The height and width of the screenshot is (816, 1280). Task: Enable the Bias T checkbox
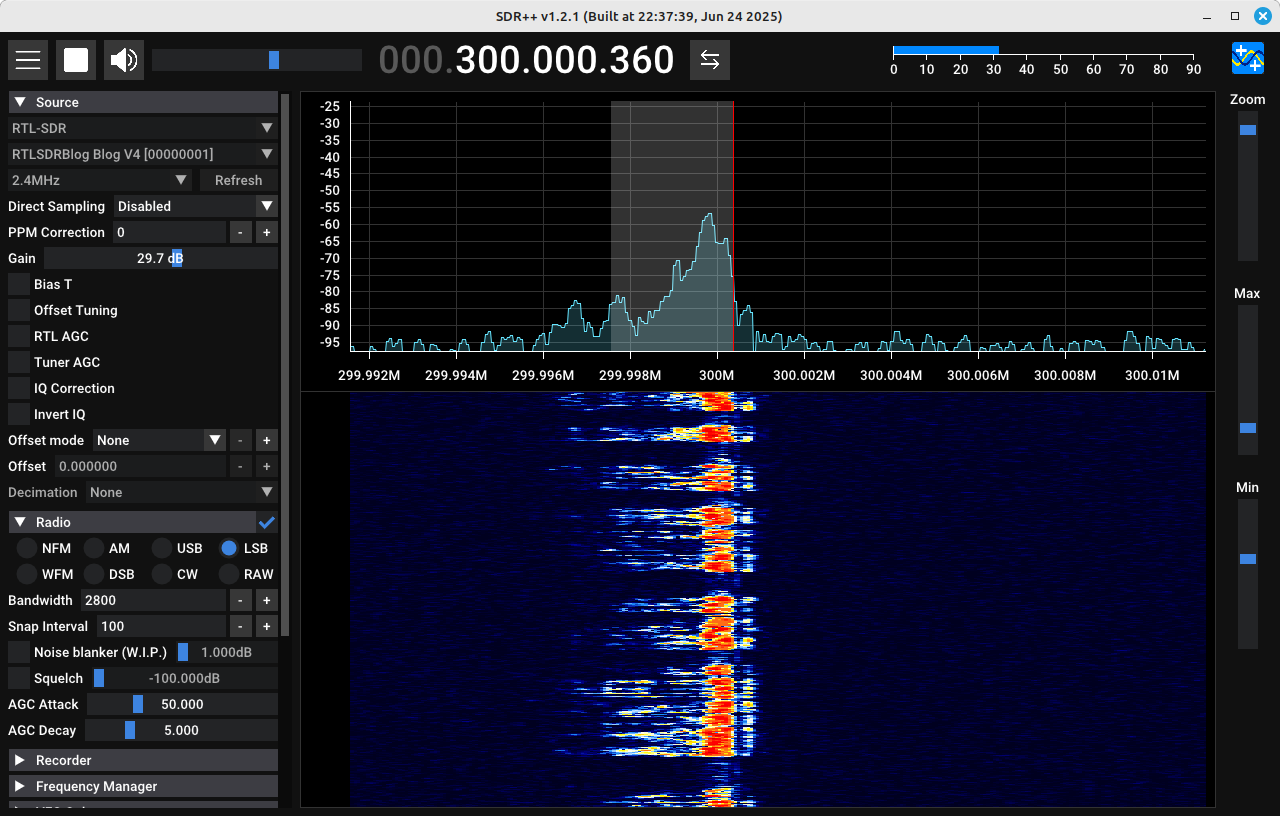point(19,284)
